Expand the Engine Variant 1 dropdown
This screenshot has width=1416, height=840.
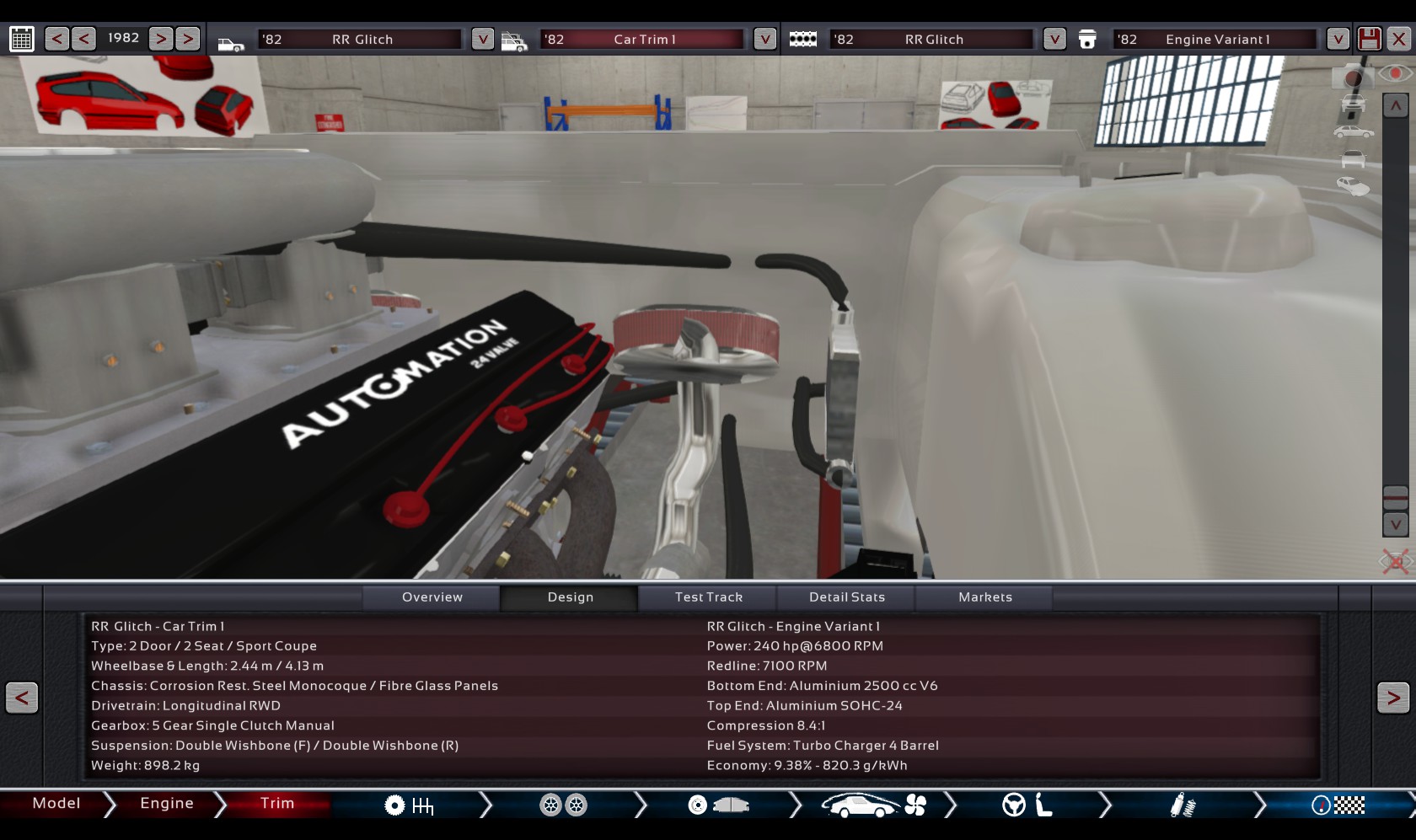pyautogui.click(x=1337, y=39)
